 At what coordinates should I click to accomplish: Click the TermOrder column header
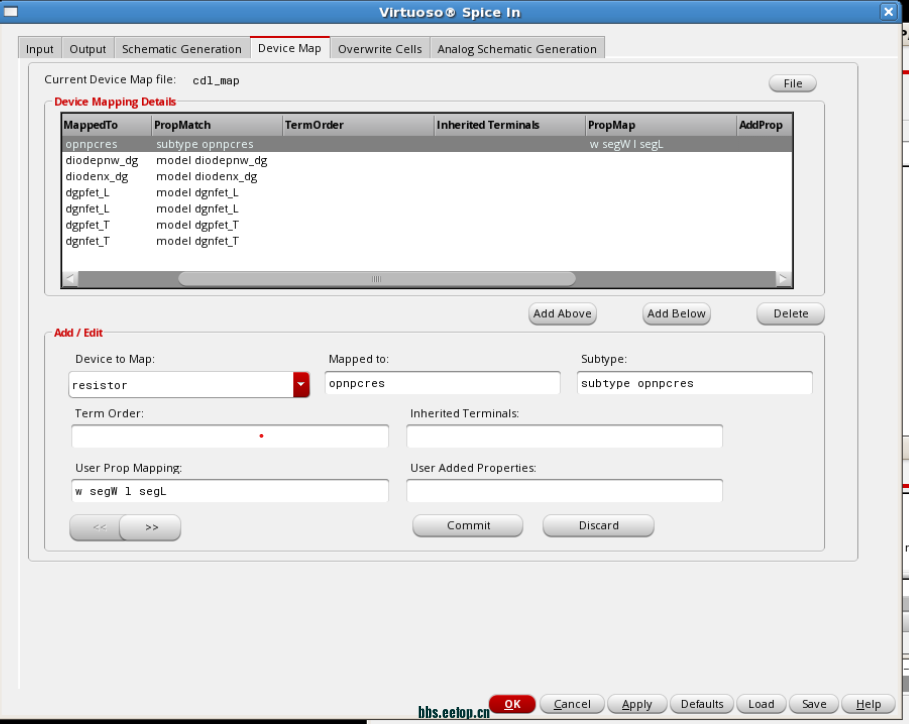click(x=358, y=125)
